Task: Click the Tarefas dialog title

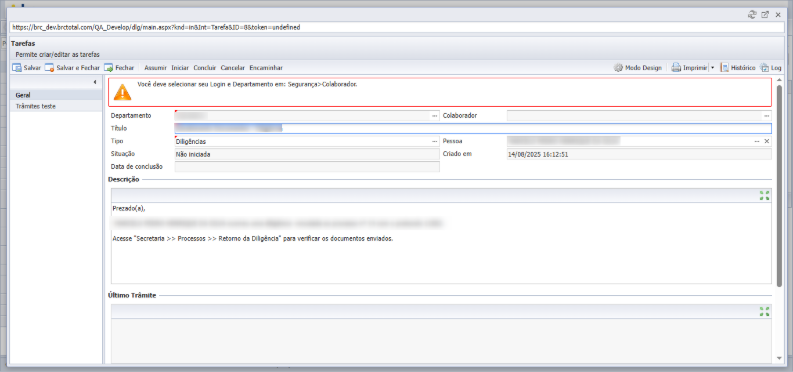Action: click(x=23, y=44)
